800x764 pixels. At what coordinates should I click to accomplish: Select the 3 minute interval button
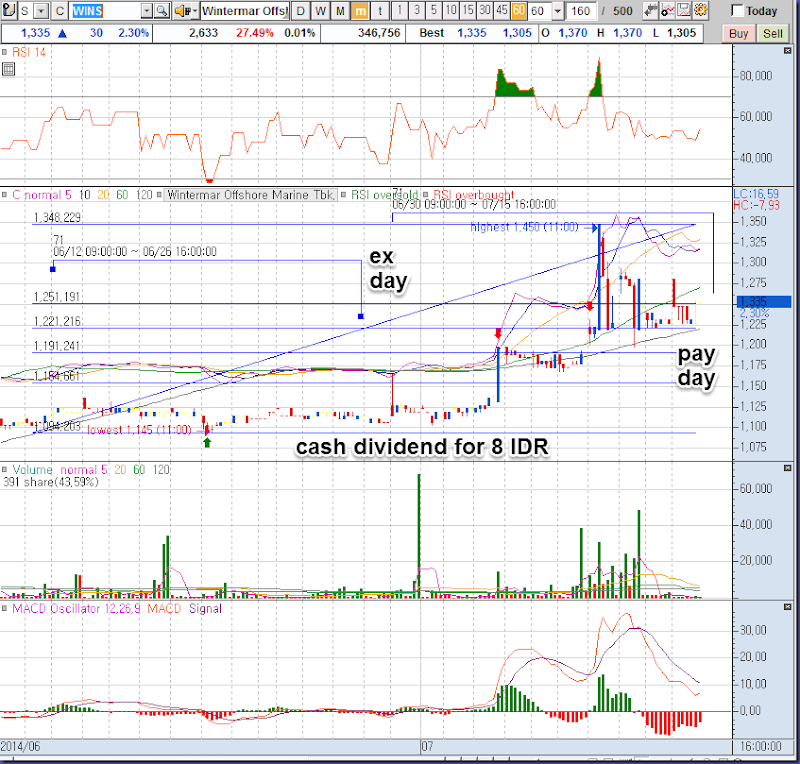417,11
